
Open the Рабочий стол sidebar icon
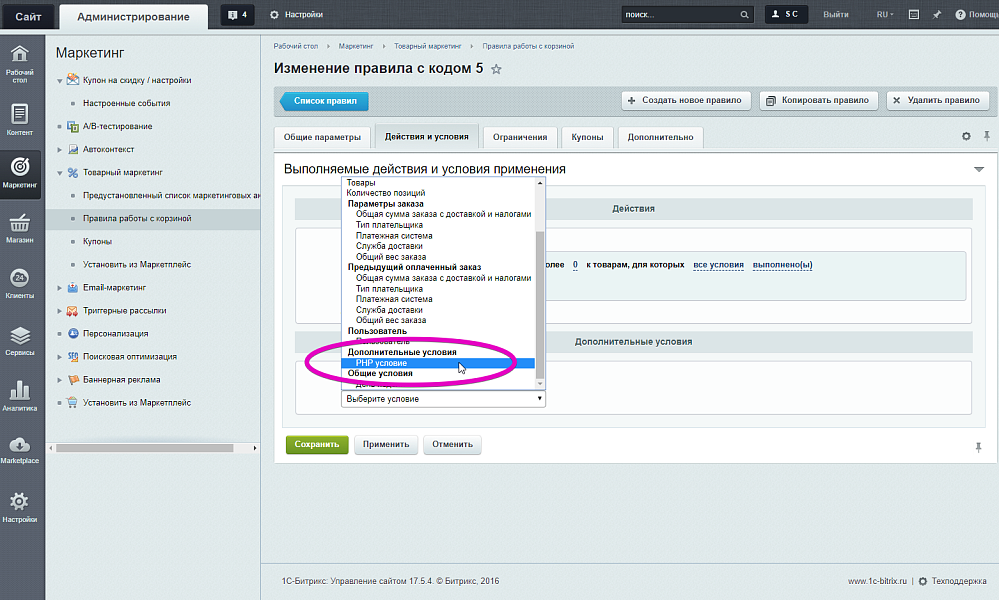[x=19, y=62]
